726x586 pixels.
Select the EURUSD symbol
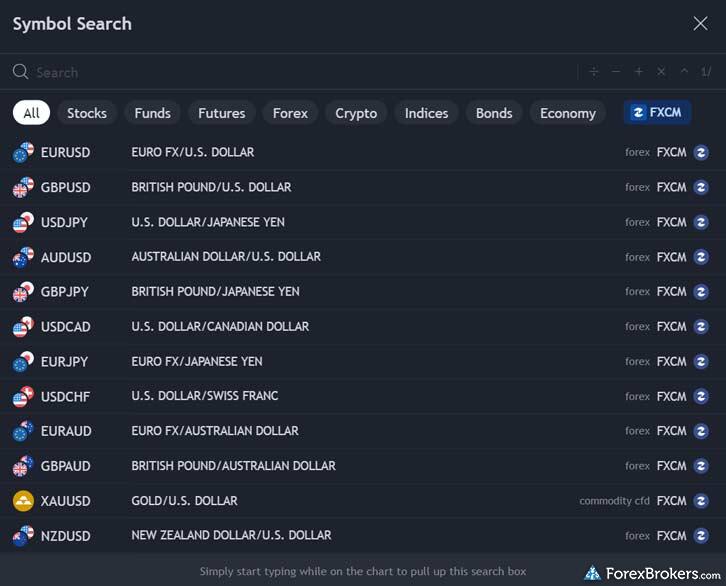coord(65,152)
